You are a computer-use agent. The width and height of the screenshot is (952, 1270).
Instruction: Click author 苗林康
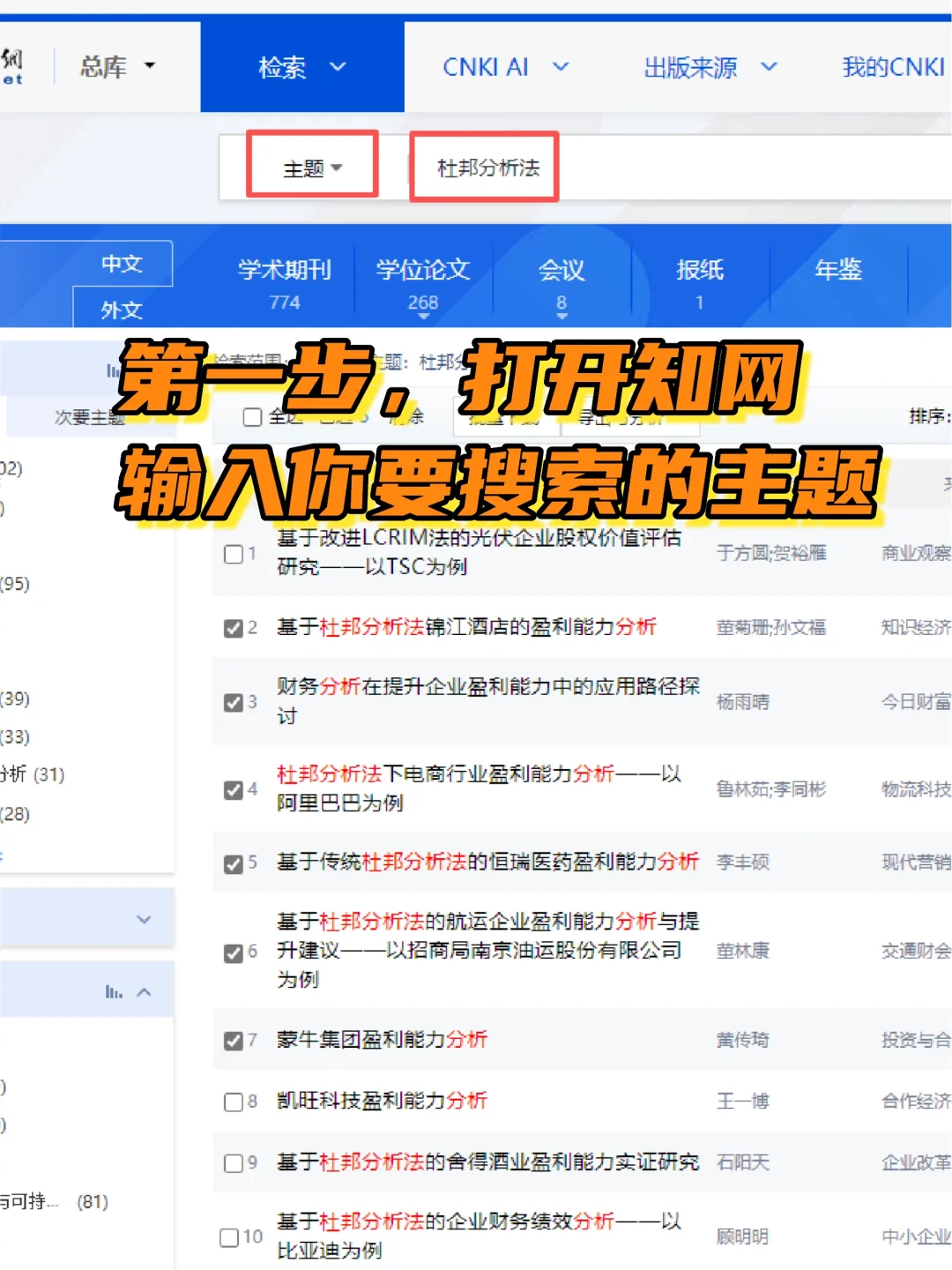743,951
